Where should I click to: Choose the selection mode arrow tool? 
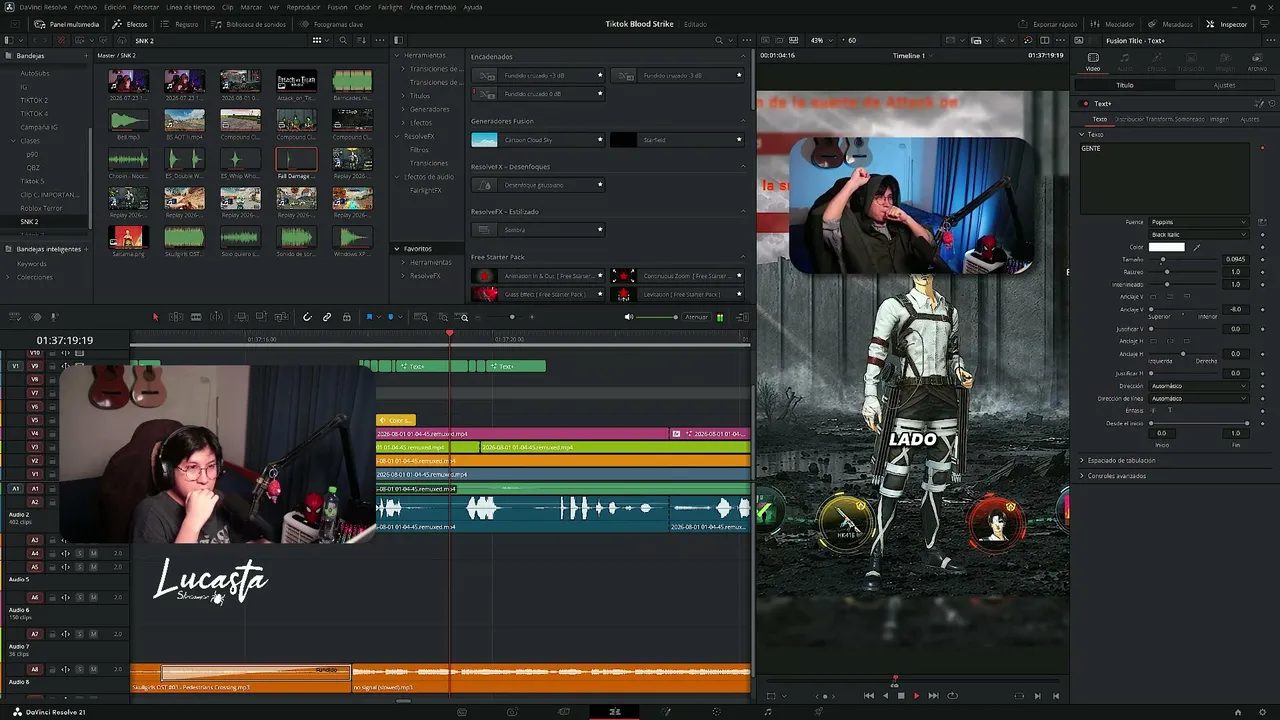pos(155,317)
